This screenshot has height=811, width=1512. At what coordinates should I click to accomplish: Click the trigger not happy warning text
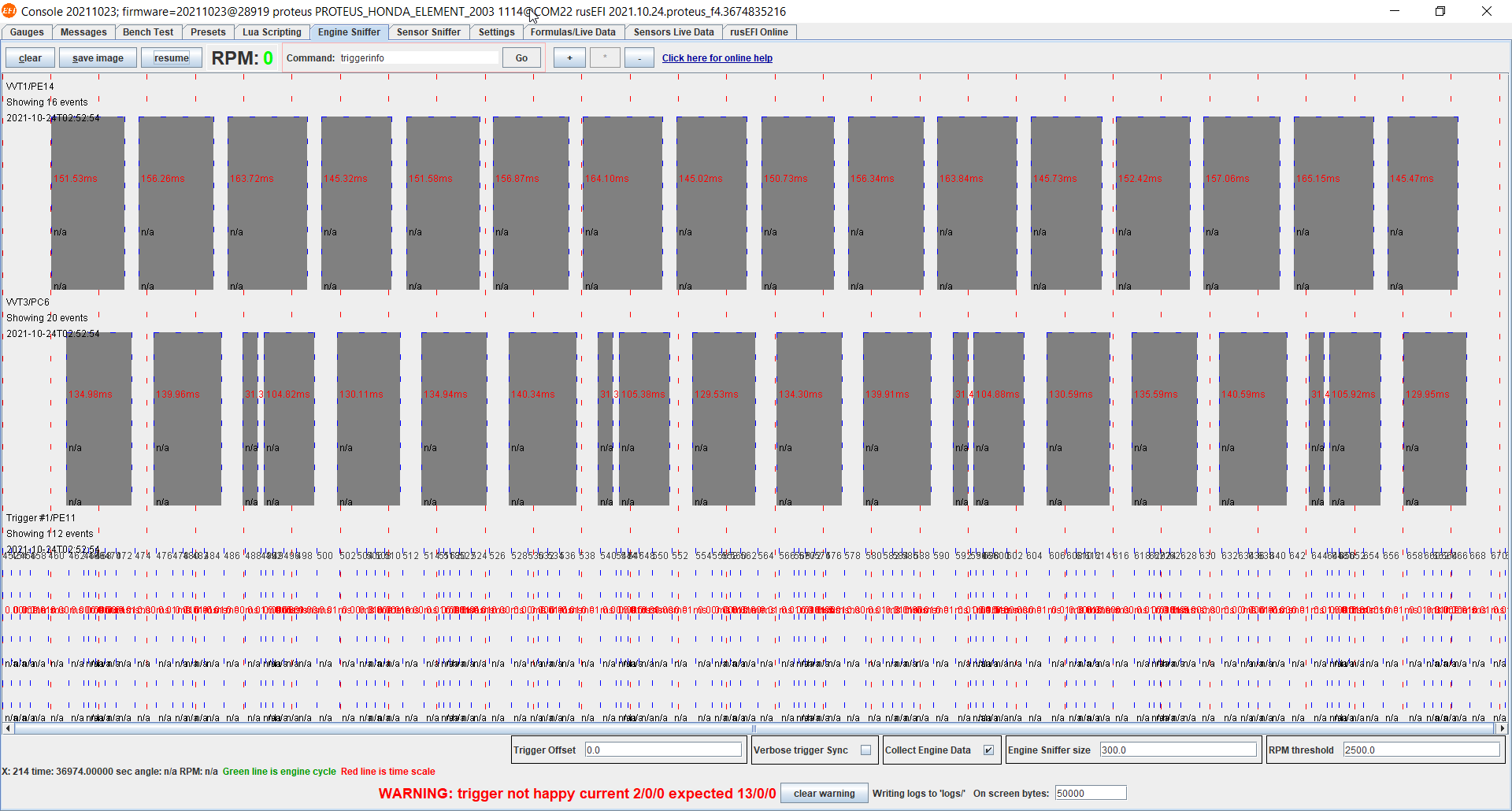click(x=577, y=794)
